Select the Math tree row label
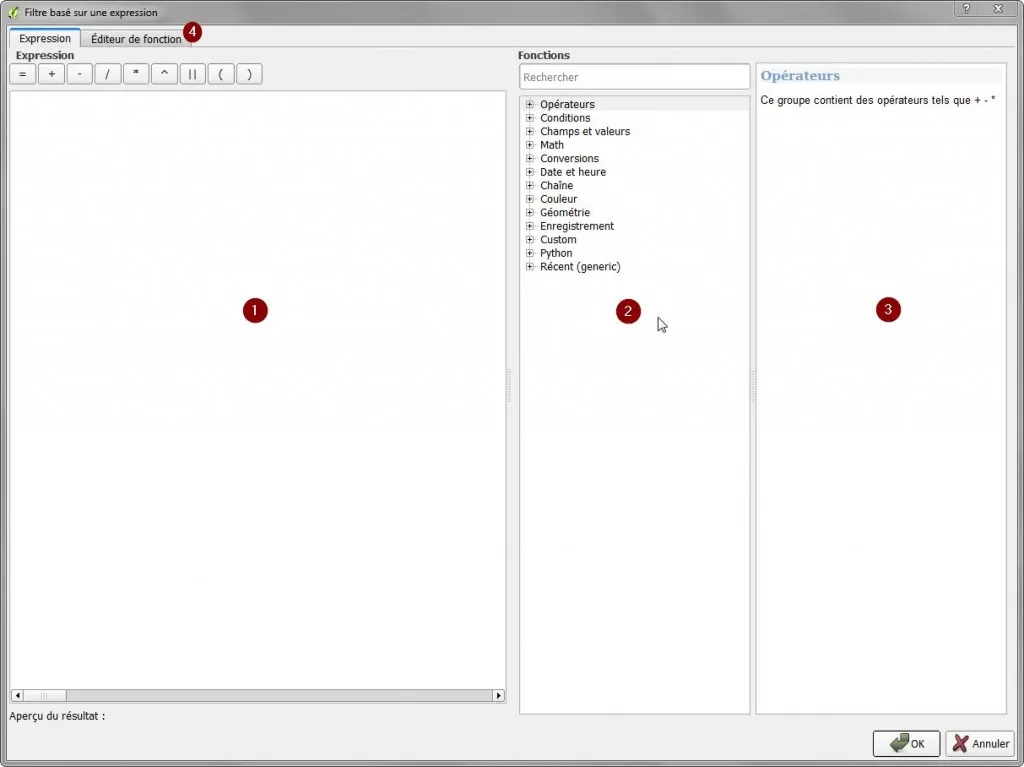Screen dimensions: 1024x767 point(551,145)
